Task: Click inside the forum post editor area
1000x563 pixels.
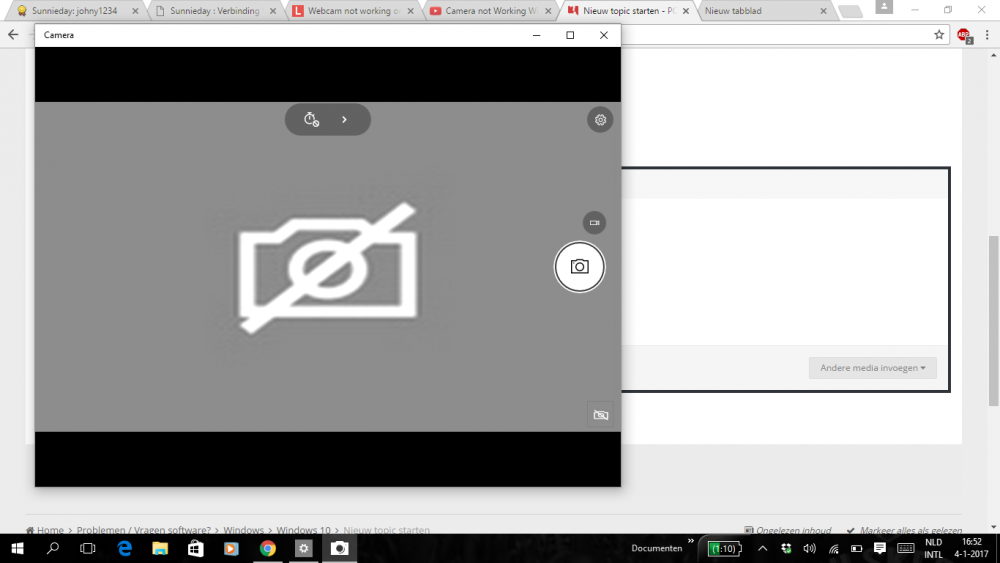Action: (x=784, y=271)
